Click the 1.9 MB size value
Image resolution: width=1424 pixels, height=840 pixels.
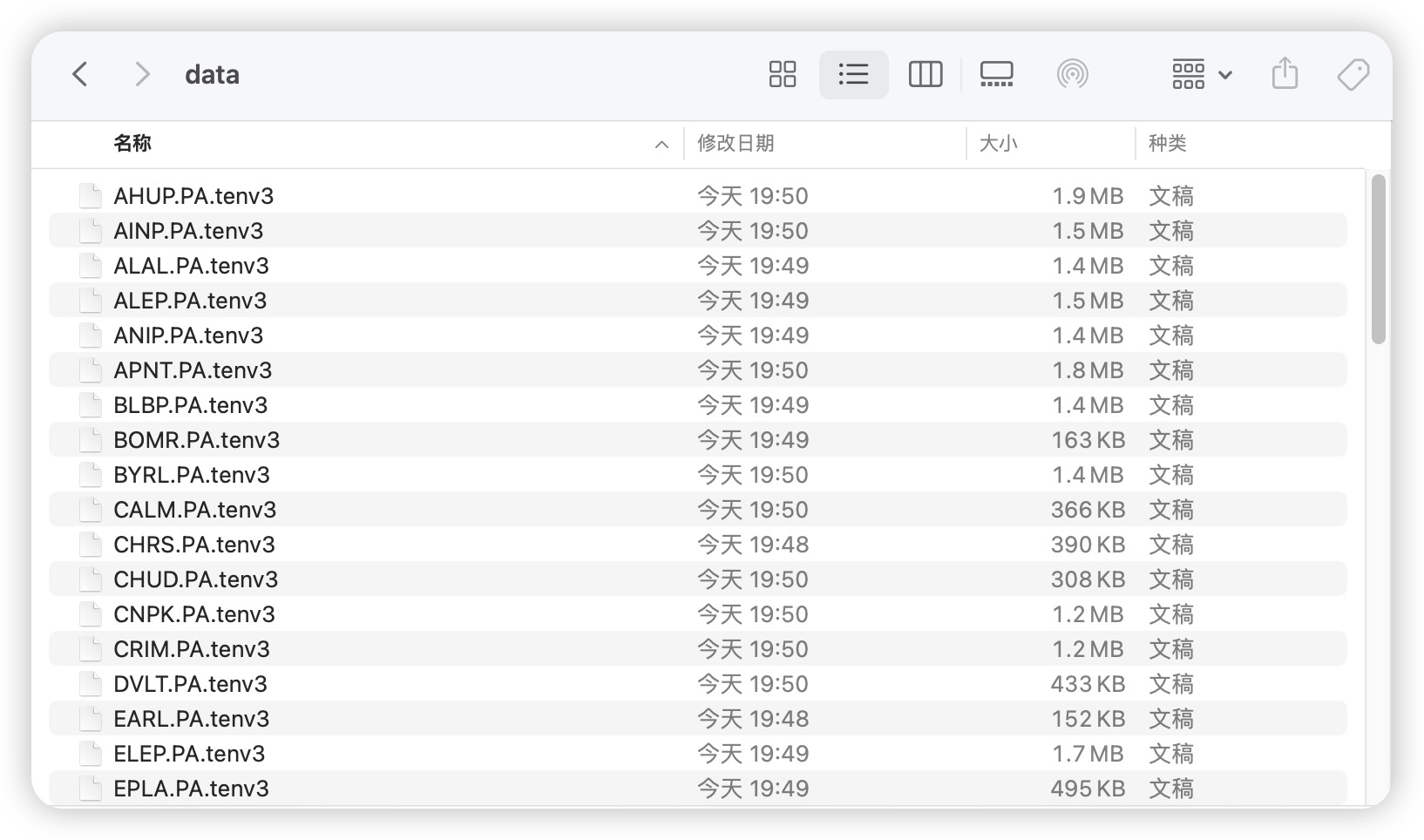[1088, 196]
